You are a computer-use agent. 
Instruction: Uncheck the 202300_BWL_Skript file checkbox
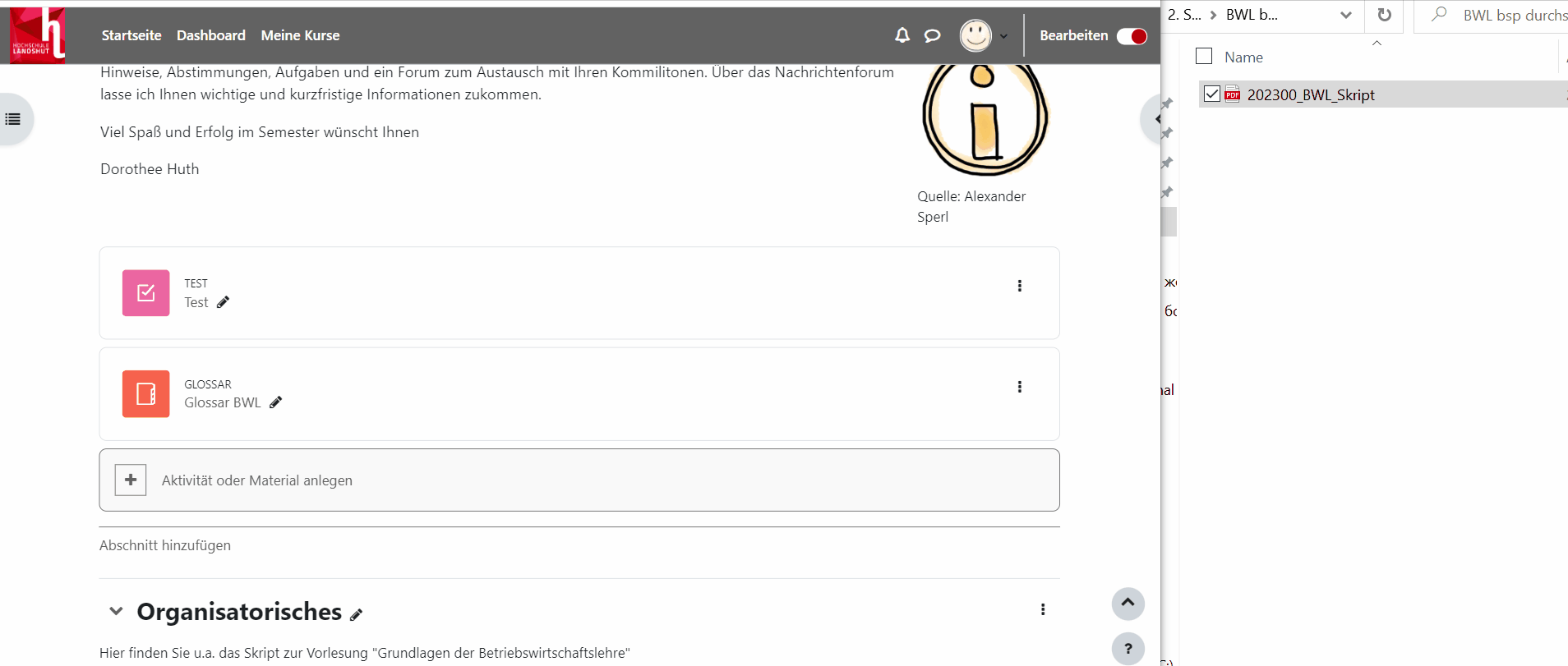pos(1211,94)
